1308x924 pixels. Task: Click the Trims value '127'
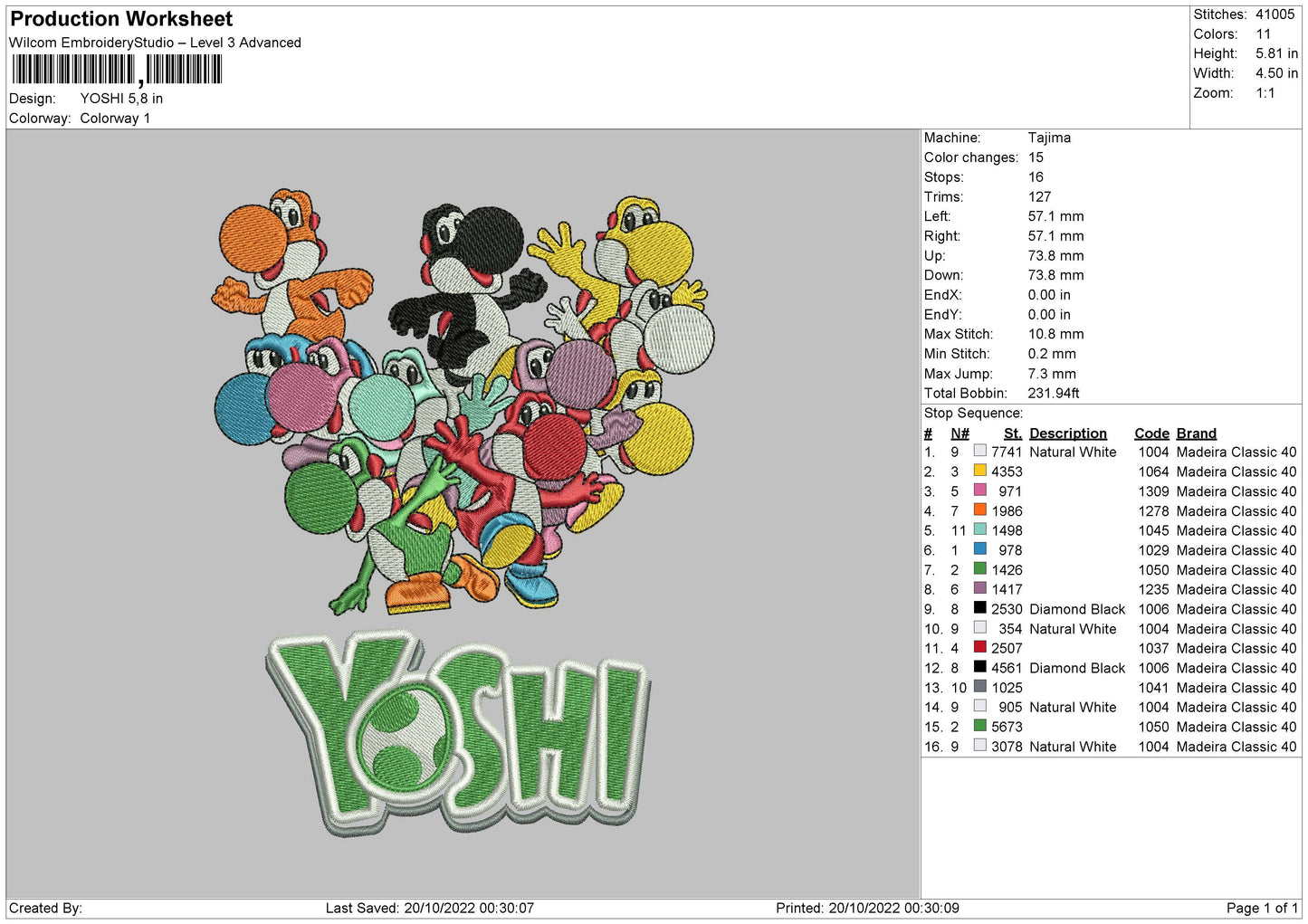click(x=1040, y=197)
